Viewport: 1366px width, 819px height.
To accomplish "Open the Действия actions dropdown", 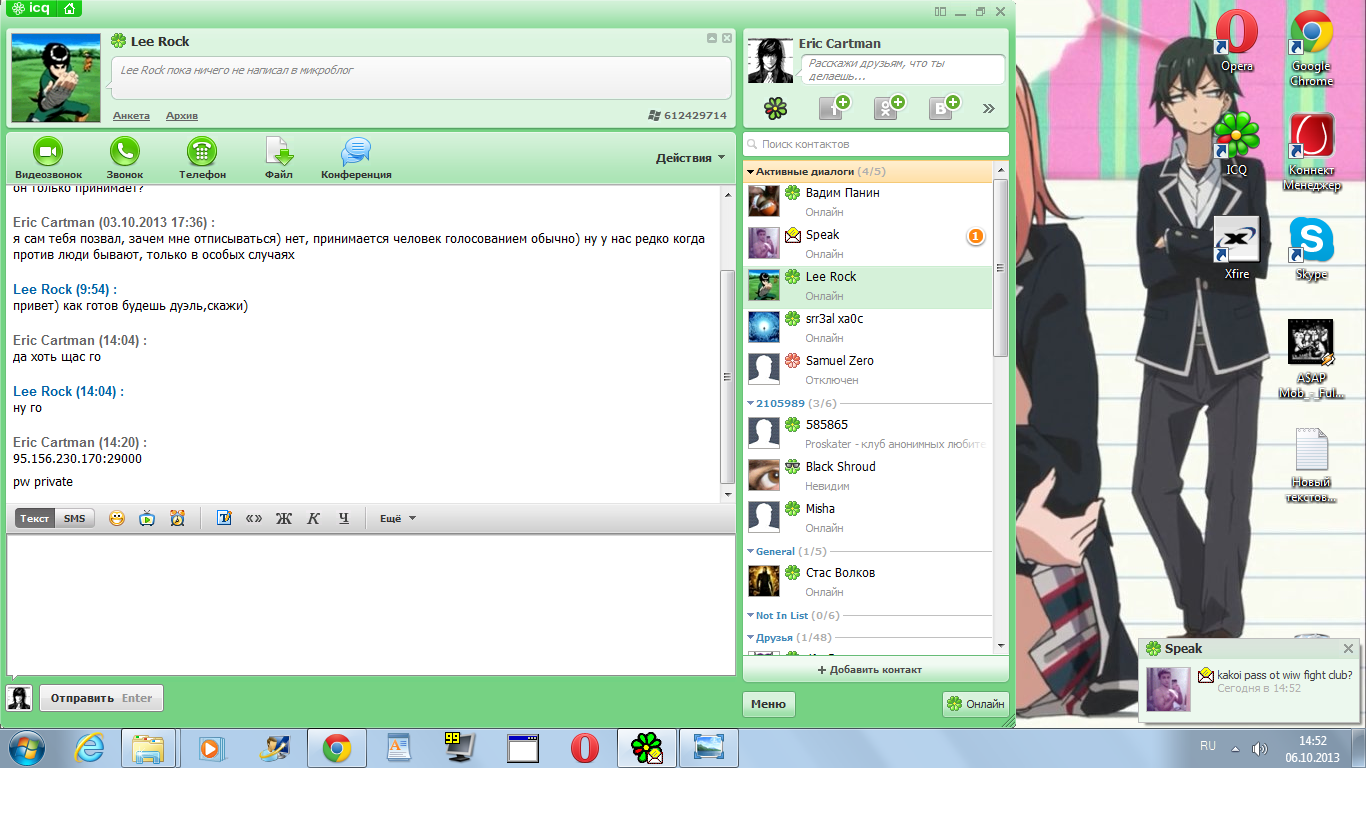I will [690, 158].
